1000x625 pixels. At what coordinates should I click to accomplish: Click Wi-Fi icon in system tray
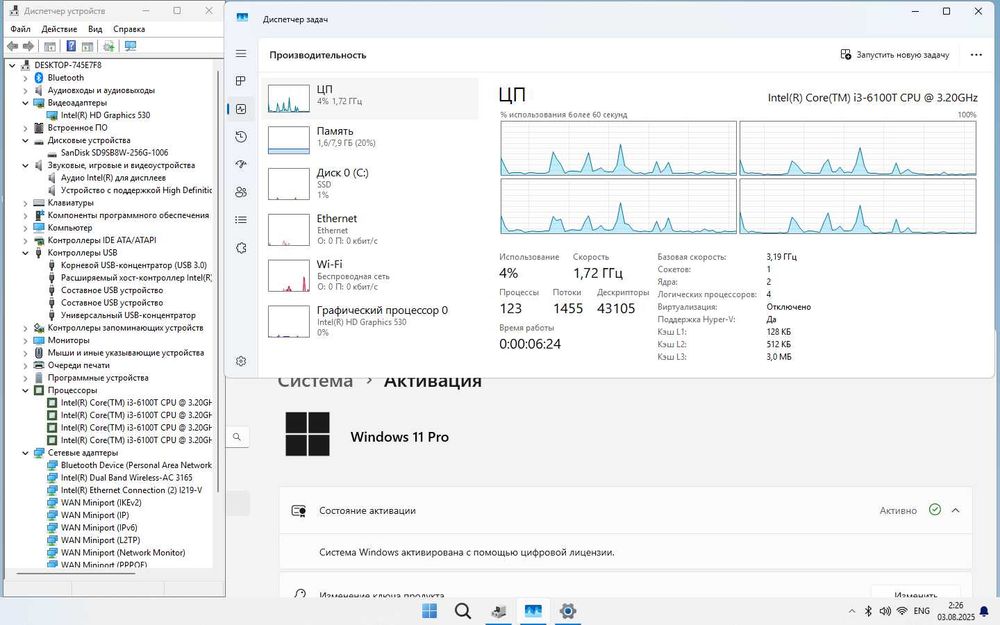[902, 611]
